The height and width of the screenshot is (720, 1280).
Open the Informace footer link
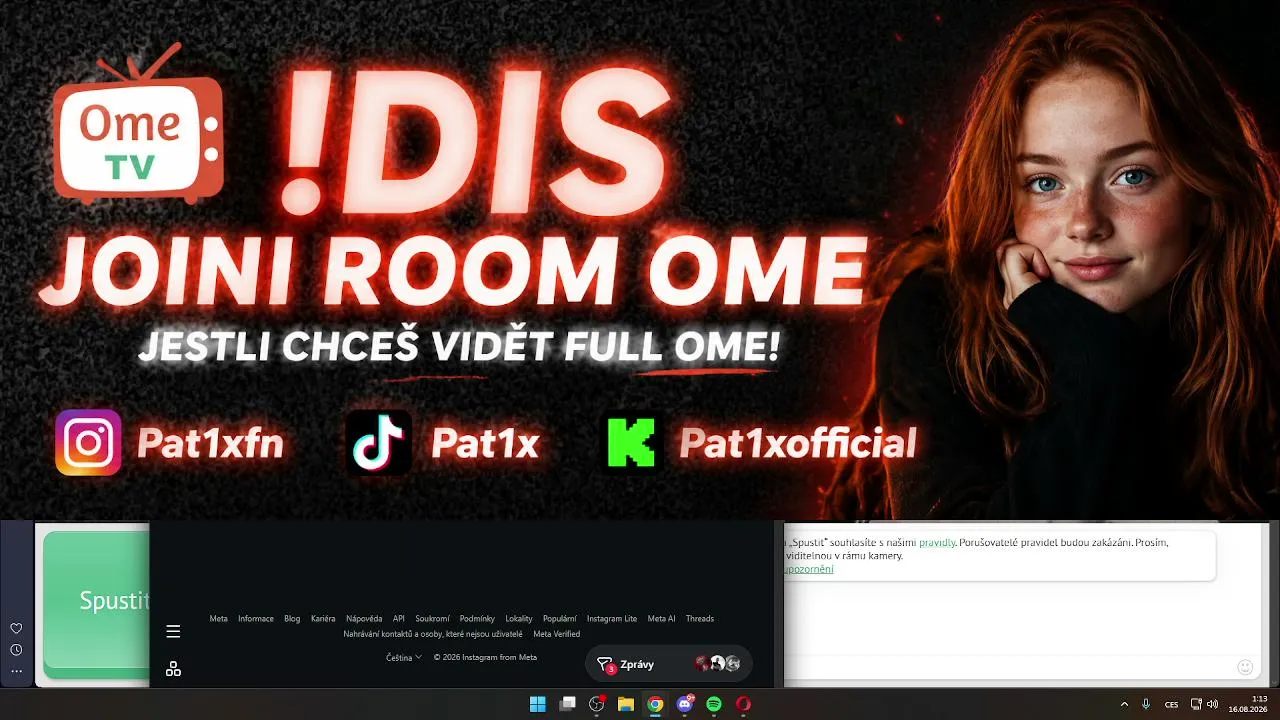click(x=256, y=619)
